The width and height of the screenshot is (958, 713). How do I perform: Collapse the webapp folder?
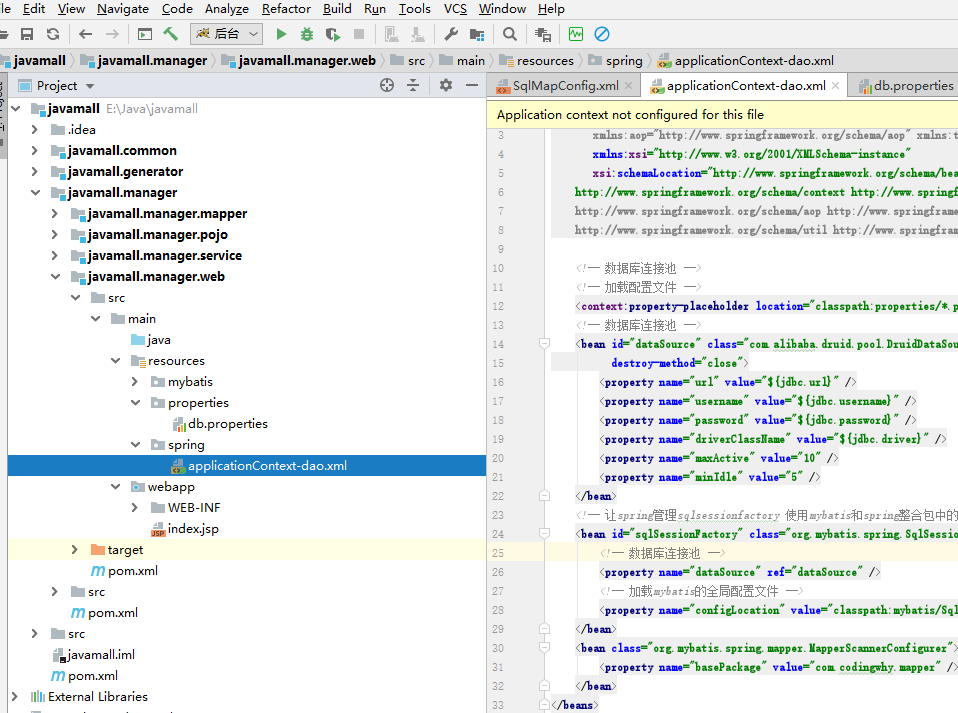pyautogui.click(x=117, y=486)
